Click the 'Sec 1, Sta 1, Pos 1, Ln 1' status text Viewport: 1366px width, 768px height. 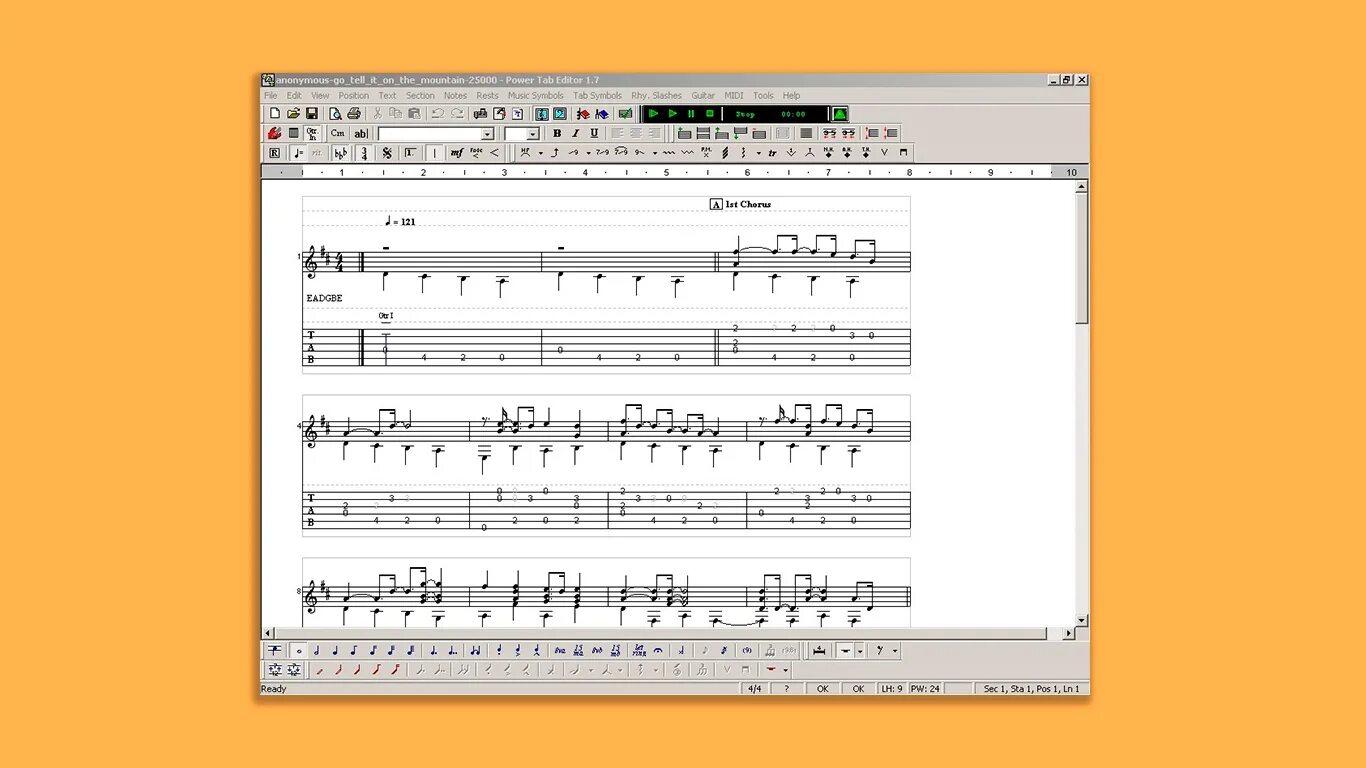(x=1031, y=689)
